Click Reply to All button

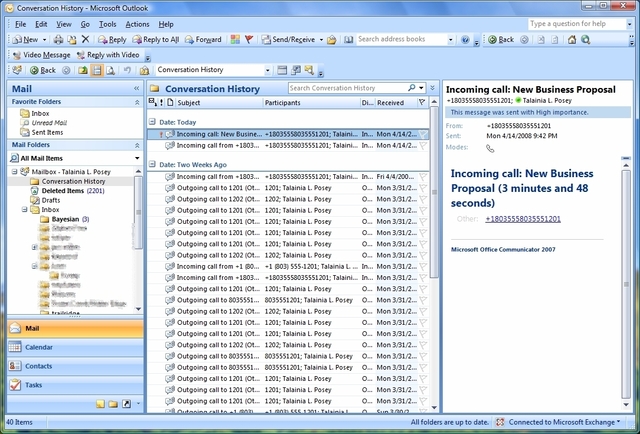[x=156, y=40]
